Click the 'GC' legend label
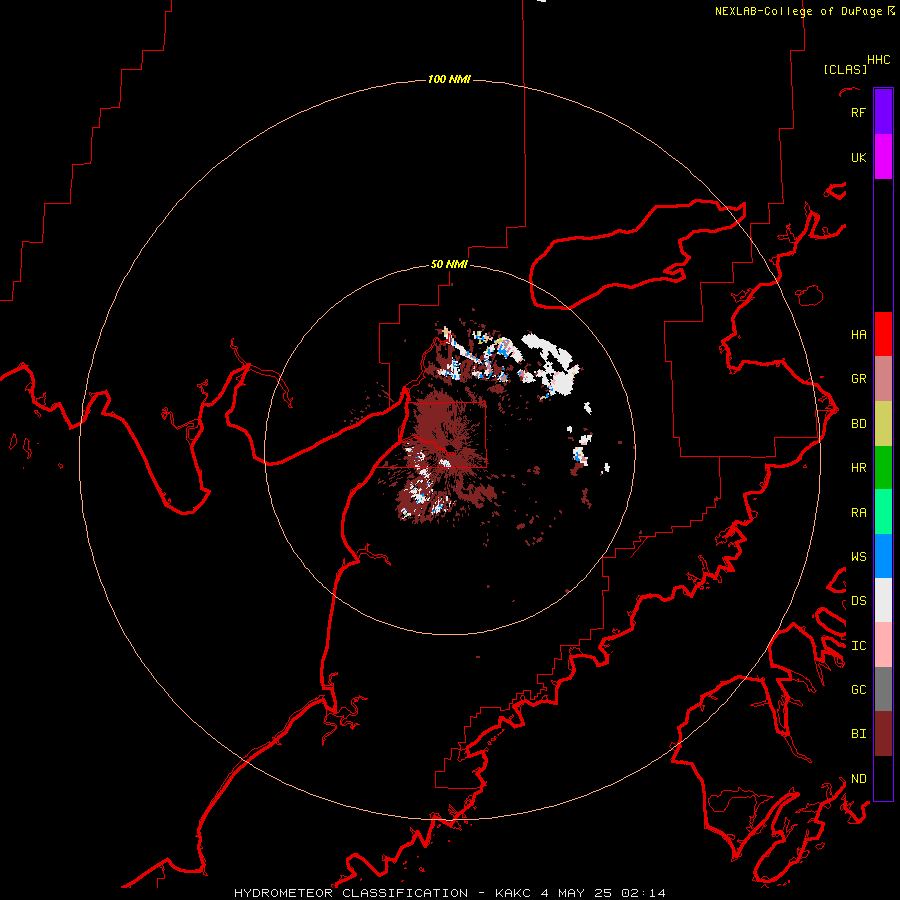Viewport: 900px width, 900px height. click(858, 690)
